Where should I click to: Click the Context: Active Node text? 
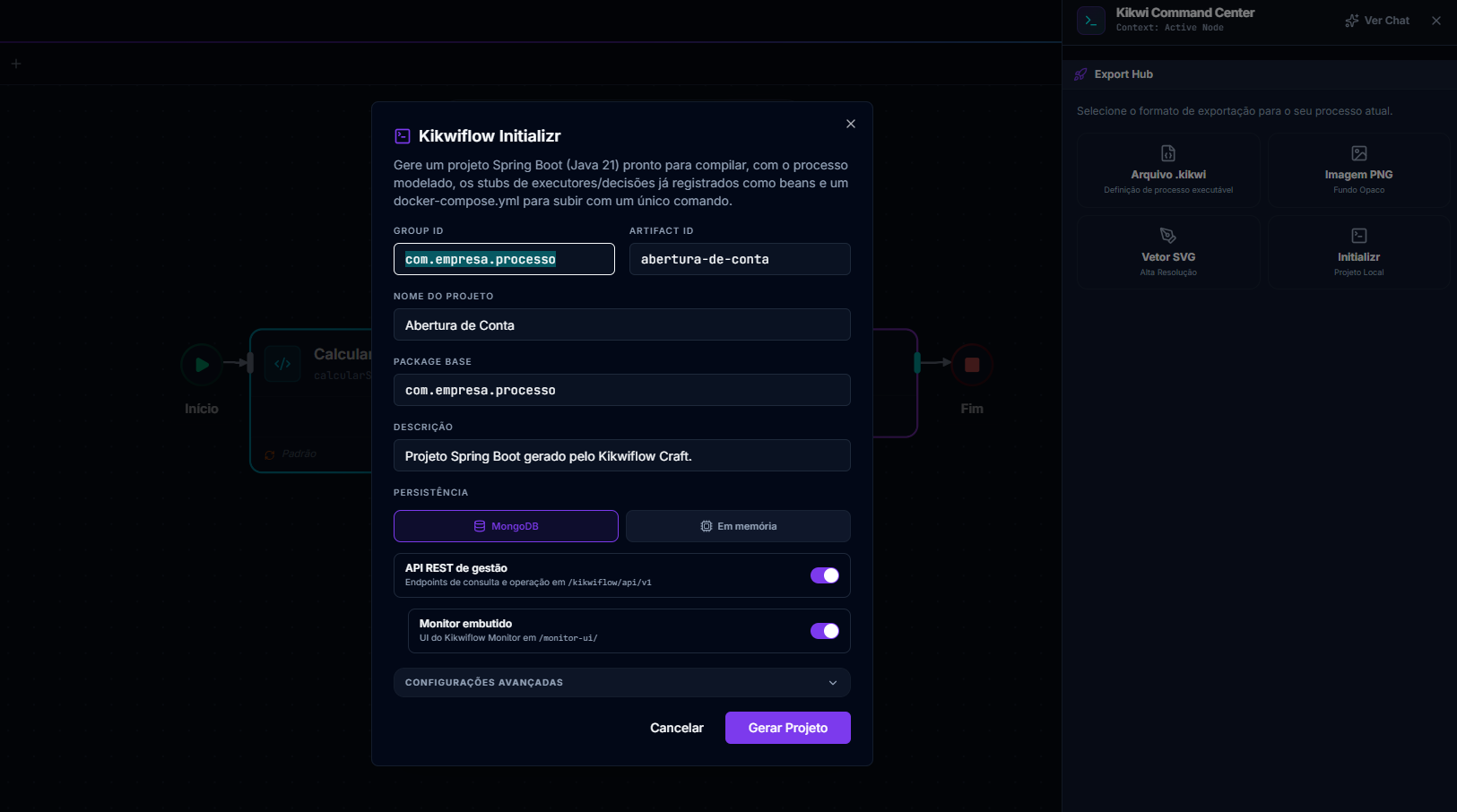1170,28
